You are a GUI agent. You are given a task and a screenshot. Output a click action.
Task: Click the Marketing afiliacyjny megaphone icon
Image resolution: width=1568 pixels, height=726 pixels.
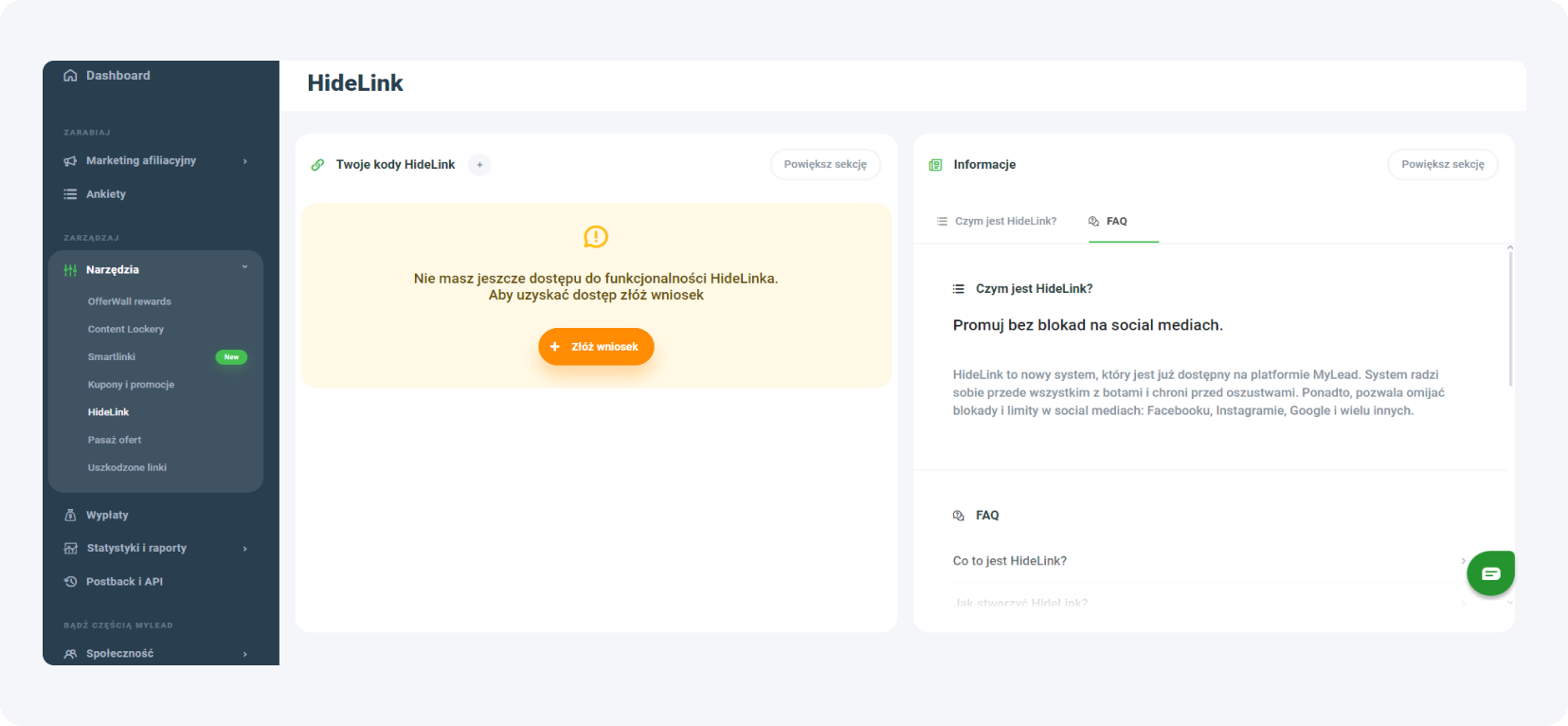(70, 161)
